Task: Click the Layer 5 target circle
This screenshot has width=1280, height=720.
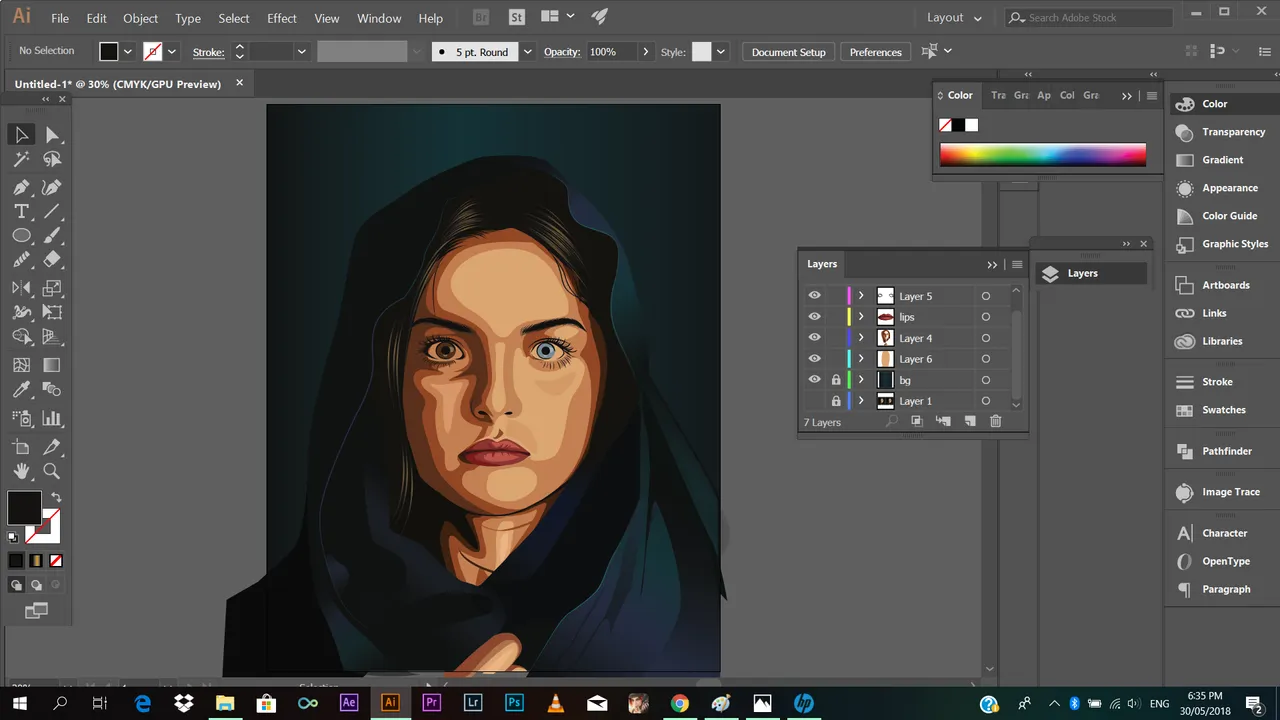Action: pos(985,296)
